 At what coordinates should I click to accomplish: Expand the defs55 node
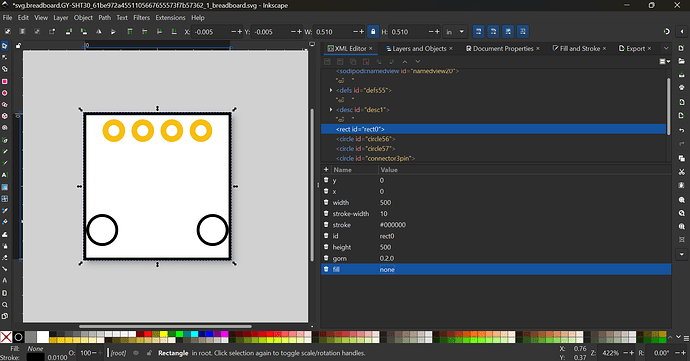pyautogui.click(x=331, y=90)
